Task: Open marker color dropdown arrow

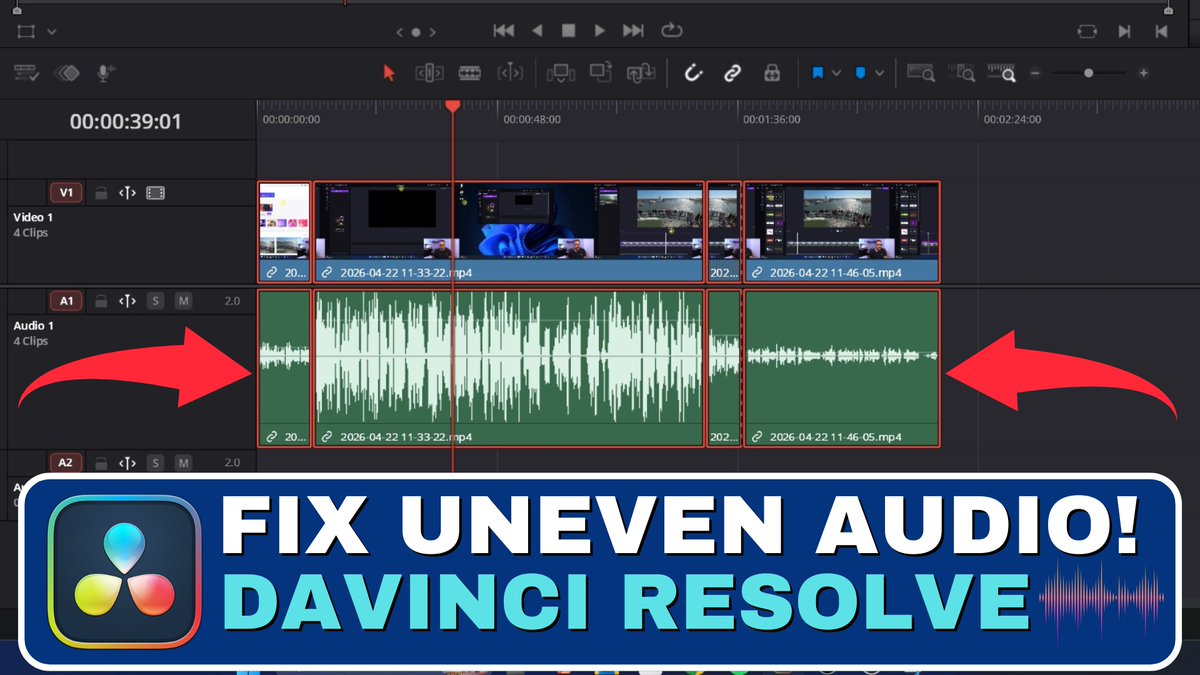Action: [x=879, y=73]
